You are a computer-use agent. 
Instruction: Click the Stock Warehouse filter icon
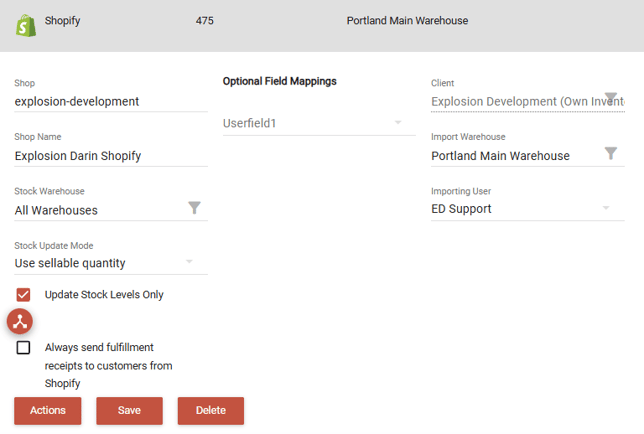[x=195, y=208]
